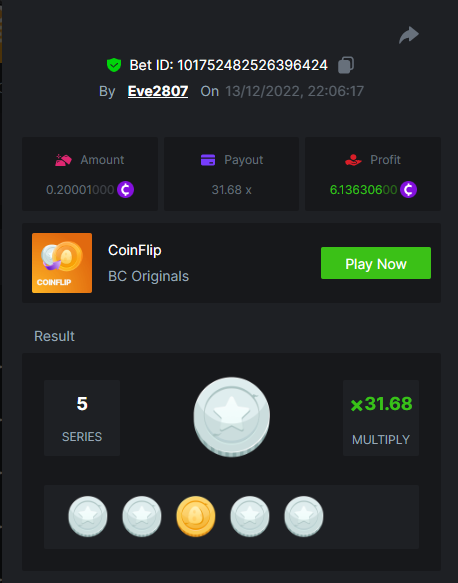Select the gold coin in results row
Viewport: 458px width, 583px height.
[196, 516]
